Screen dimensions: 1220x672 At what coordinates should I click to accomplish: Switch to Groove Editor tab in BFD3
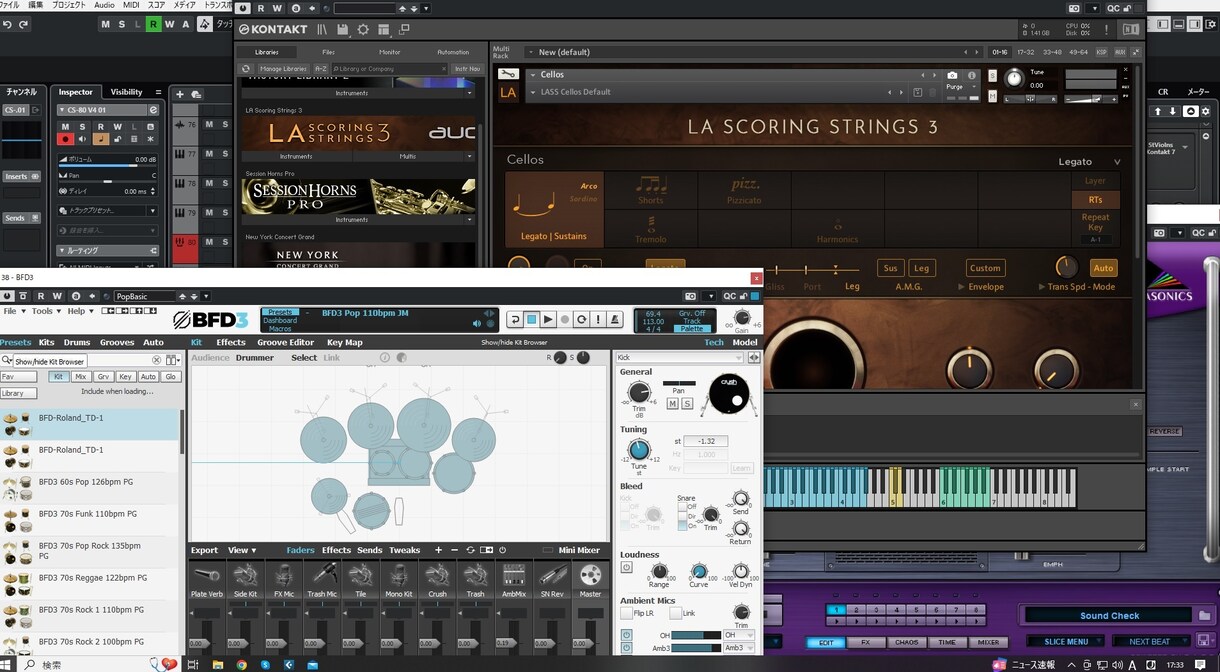tap(286, 342)
